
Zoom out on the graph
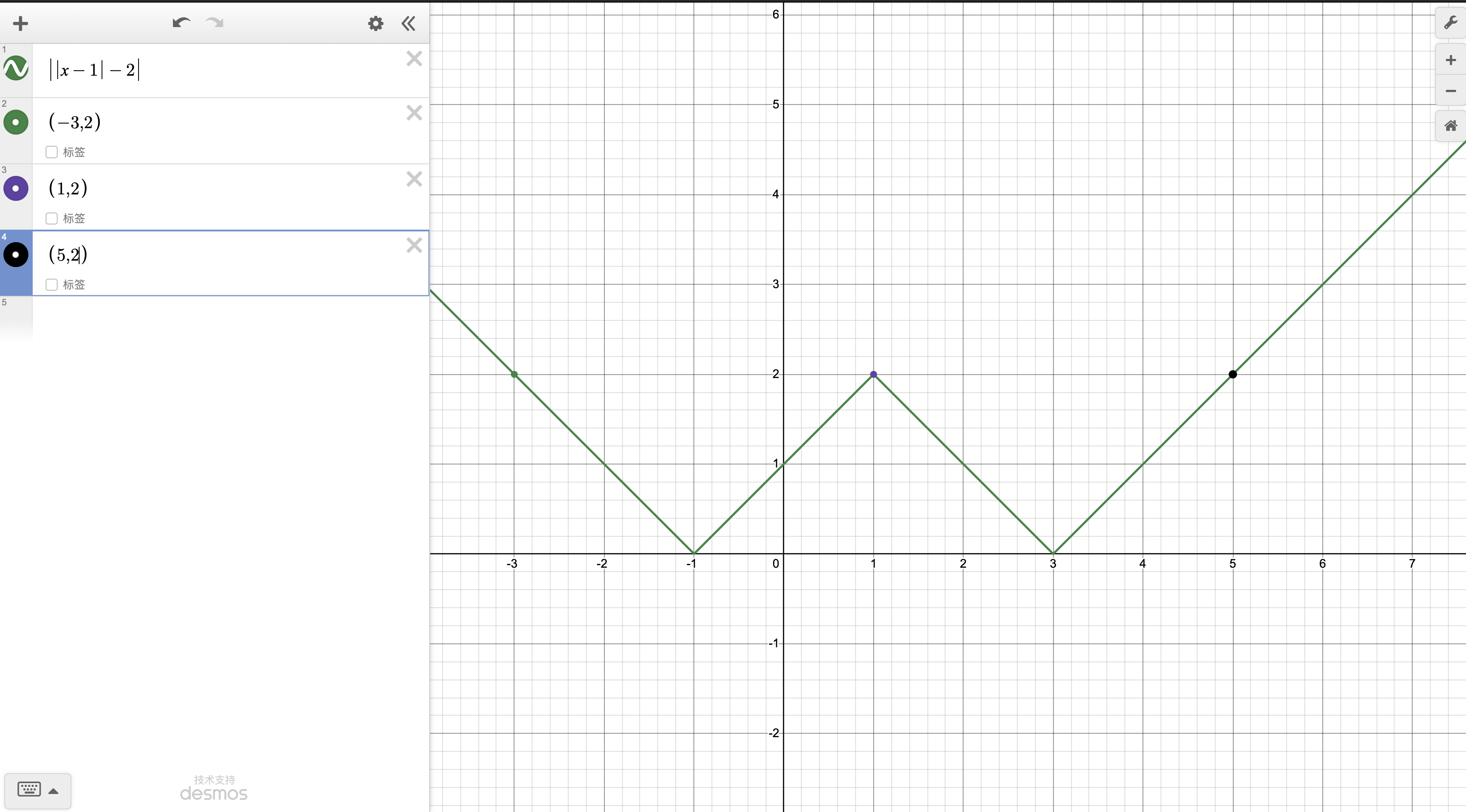pyautogui.click(x=1450, y=91)
